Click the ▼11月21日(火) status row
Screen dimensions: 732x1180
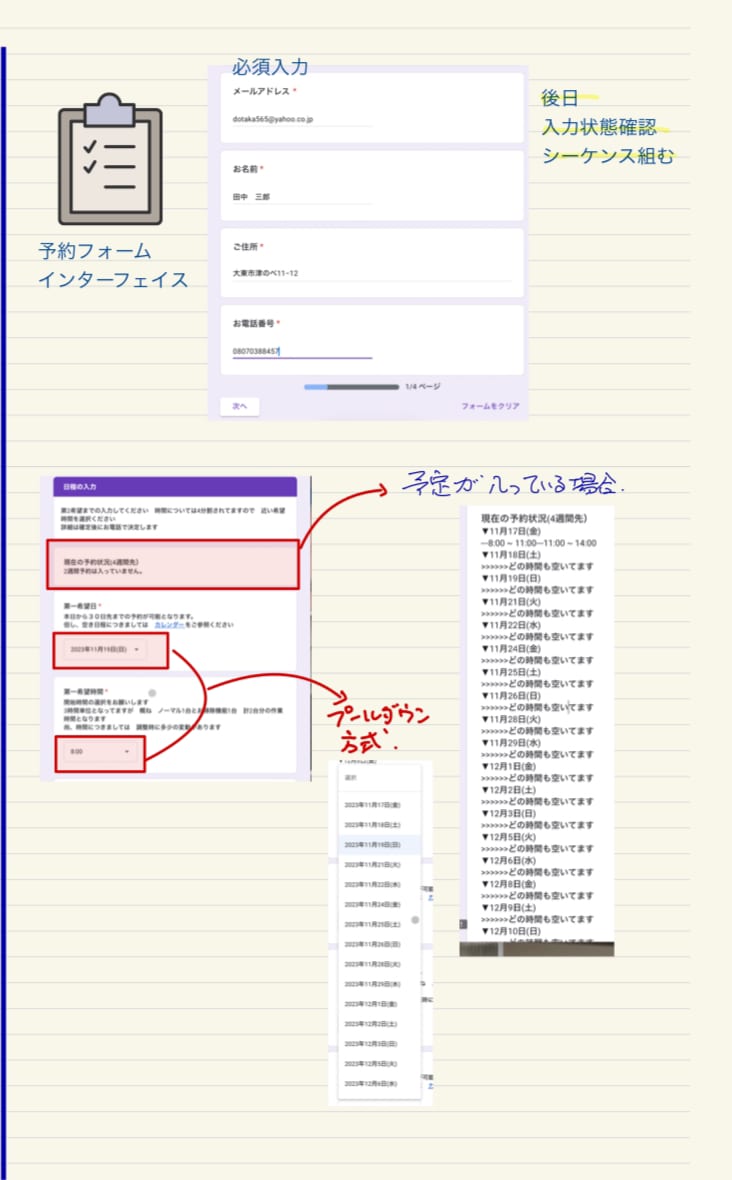point(511,601)
